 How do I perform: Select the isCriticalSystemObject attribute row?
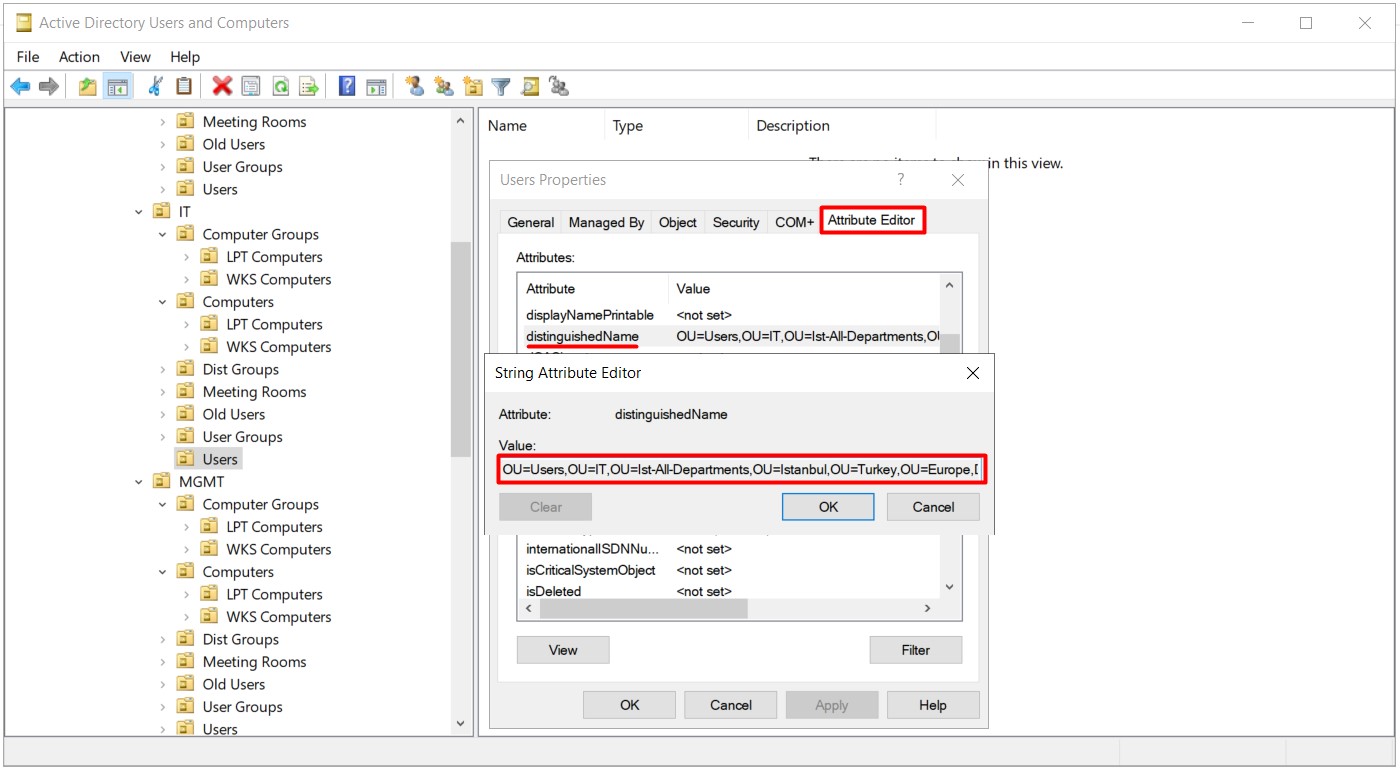pos(730,570)
